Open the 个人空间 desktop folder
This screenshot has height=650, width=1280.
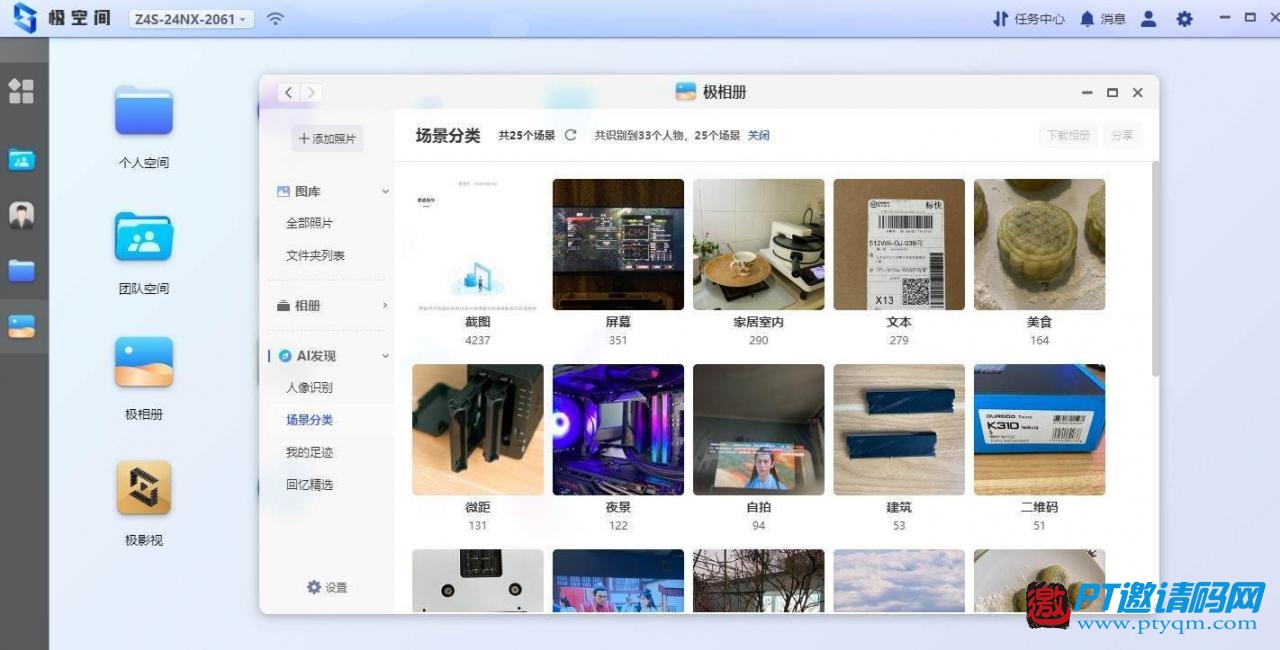tap(144, 110)
